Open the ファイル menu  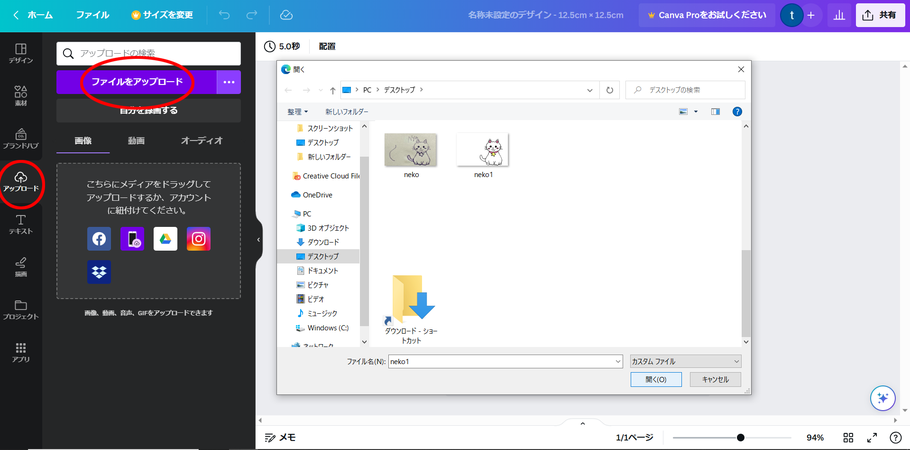click(x=92, y=15)
